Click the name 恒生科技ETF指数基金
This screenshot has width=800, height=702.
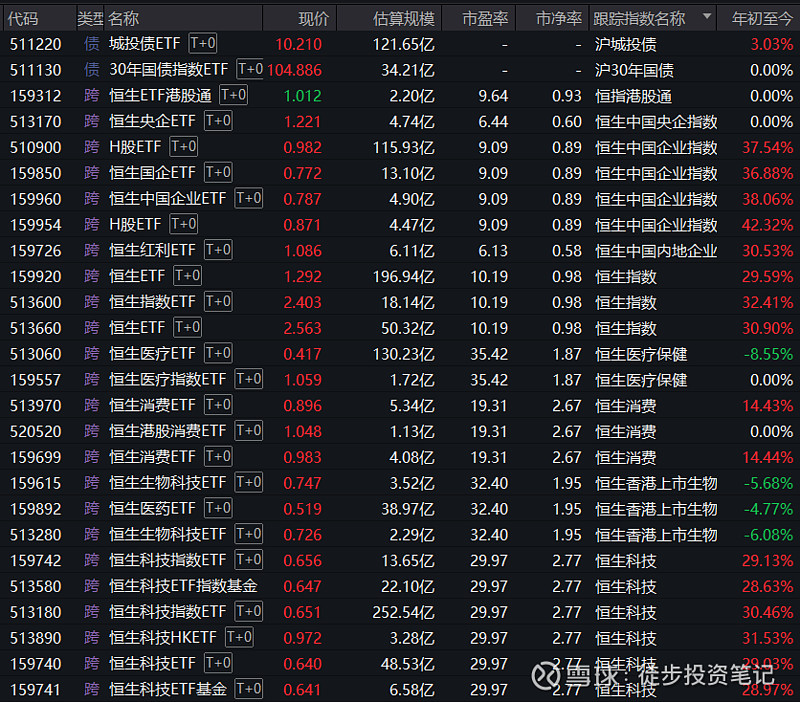click(x=183, y=586)
